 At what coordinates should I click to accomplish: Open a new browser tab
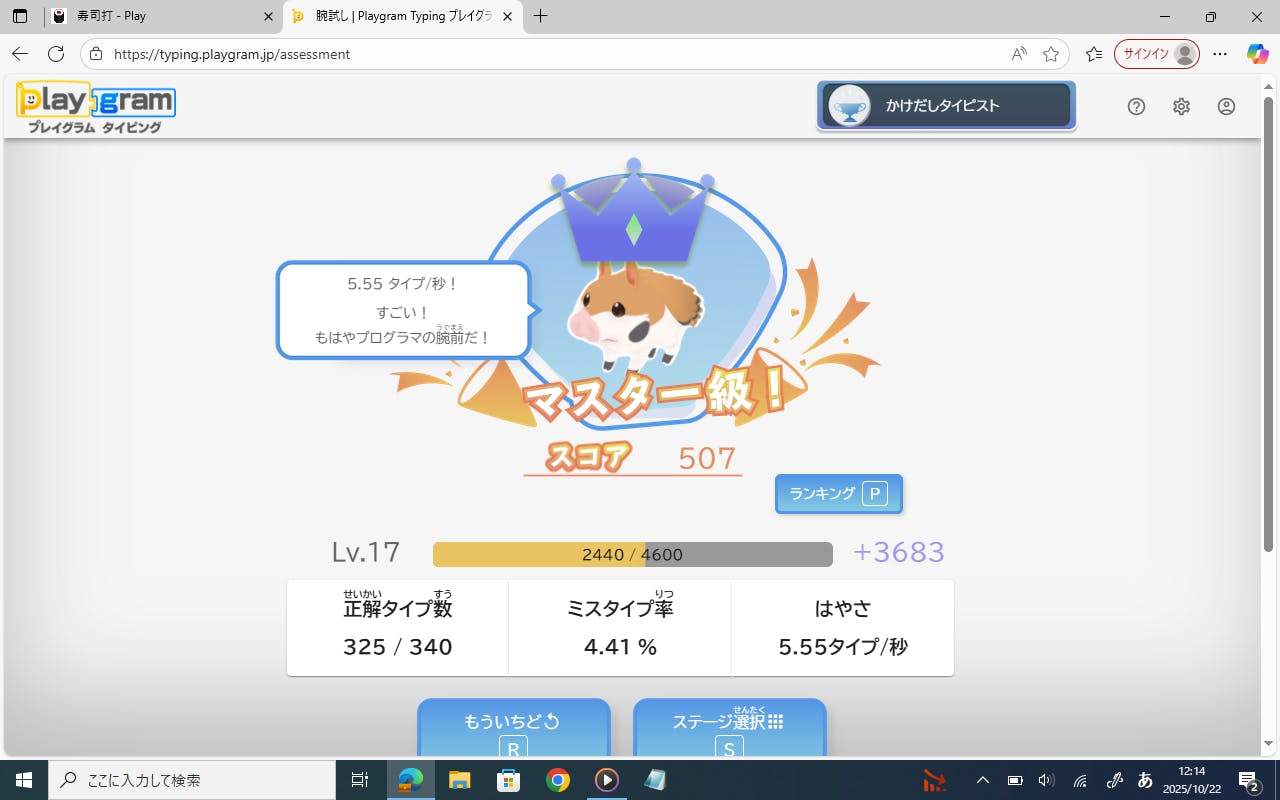pyautogui.click(x=541, y=17)
